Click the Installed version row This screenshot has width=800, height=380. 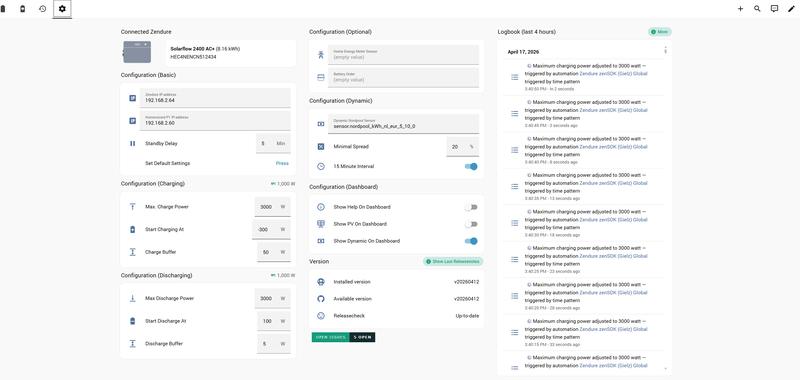[397, 282]
